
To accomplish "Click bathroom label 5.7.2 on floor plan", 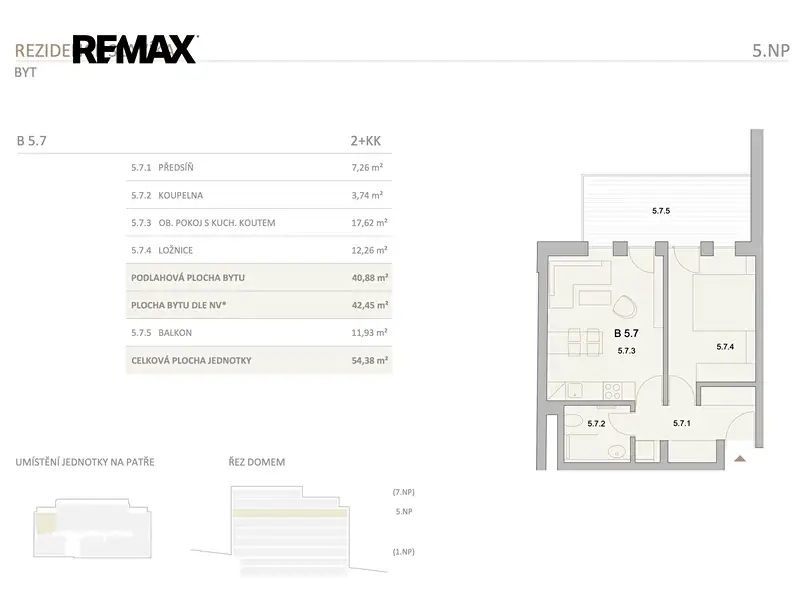I will point(596,423).
